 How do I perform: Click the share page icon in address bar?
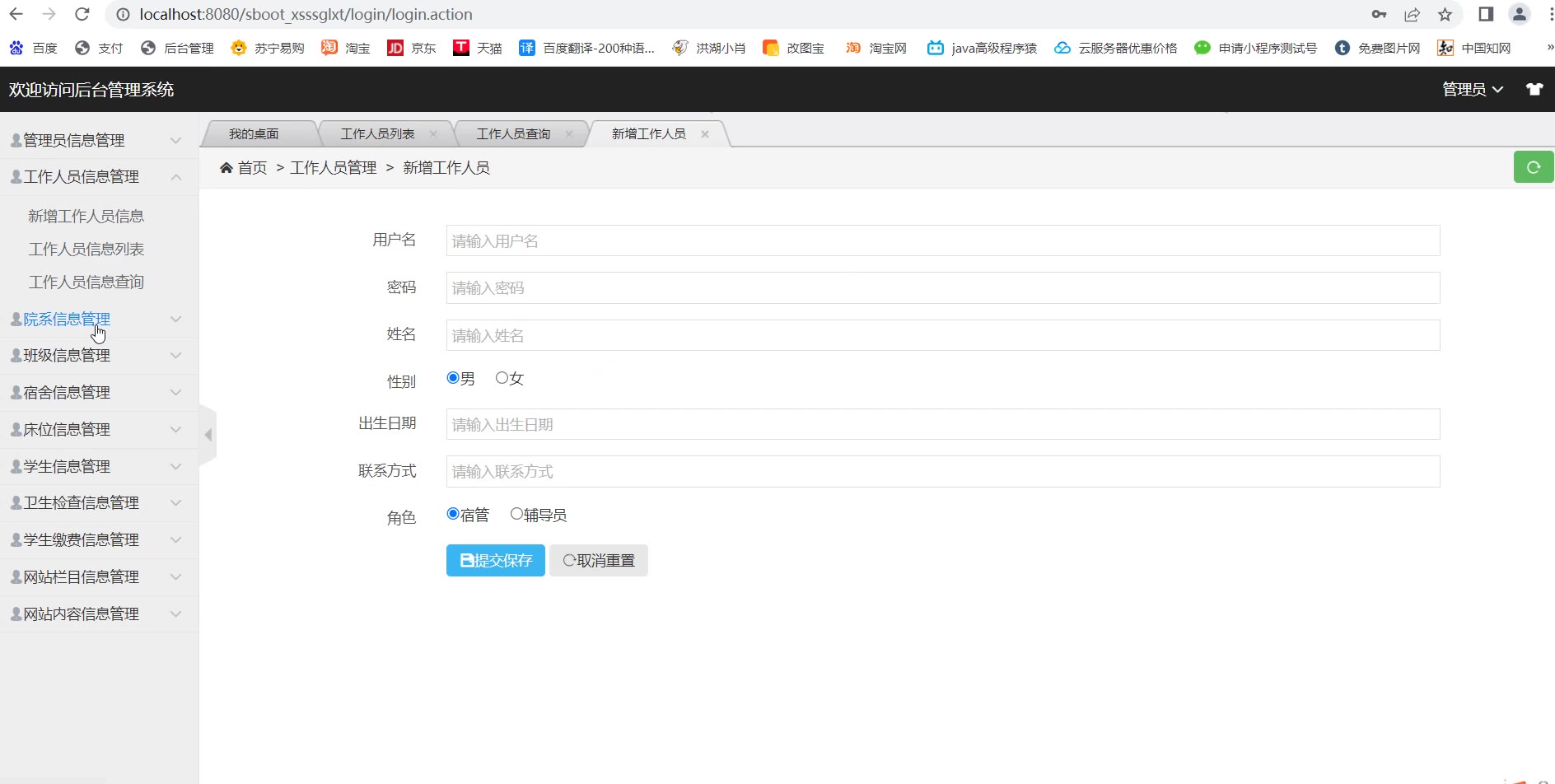click(1412, 14)
